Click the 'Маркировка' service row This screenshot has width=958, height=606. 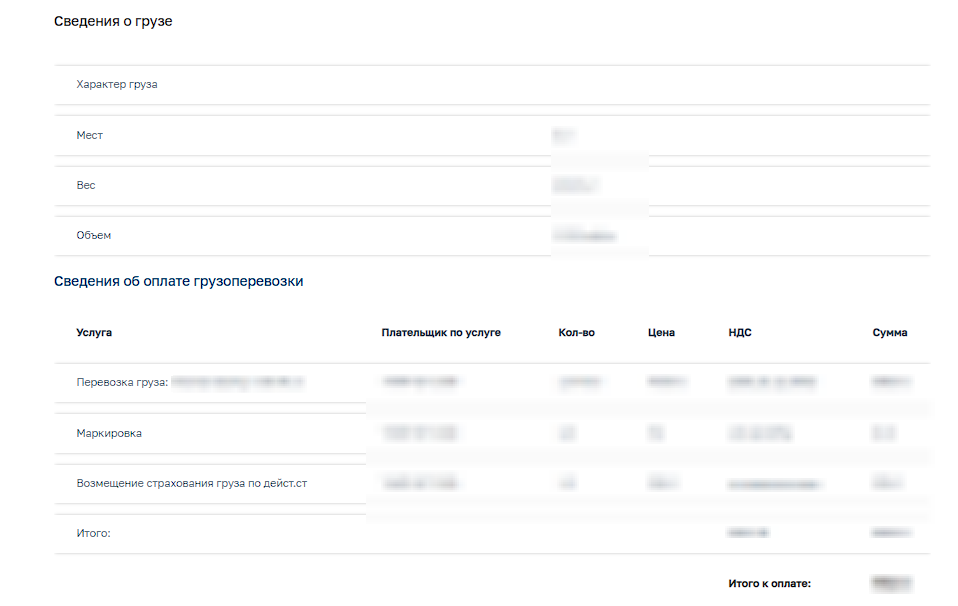click(109, 434)
